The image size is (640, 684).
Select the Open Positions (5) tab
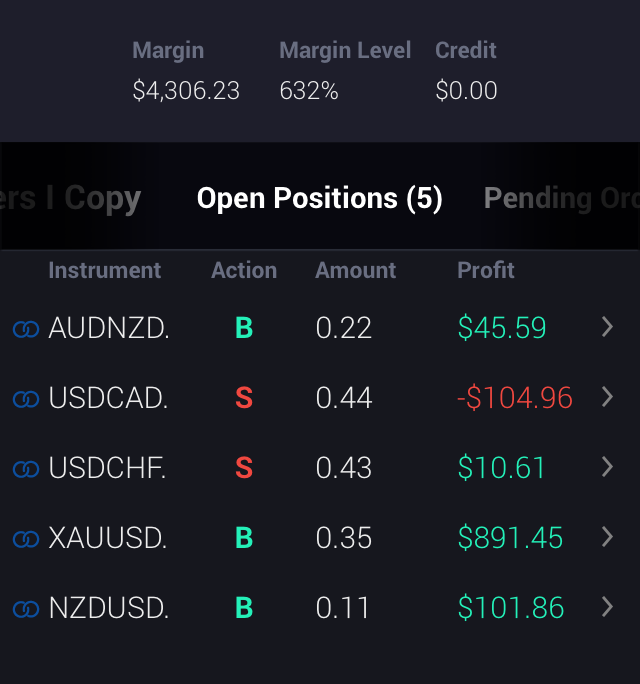tap(319, 198)
